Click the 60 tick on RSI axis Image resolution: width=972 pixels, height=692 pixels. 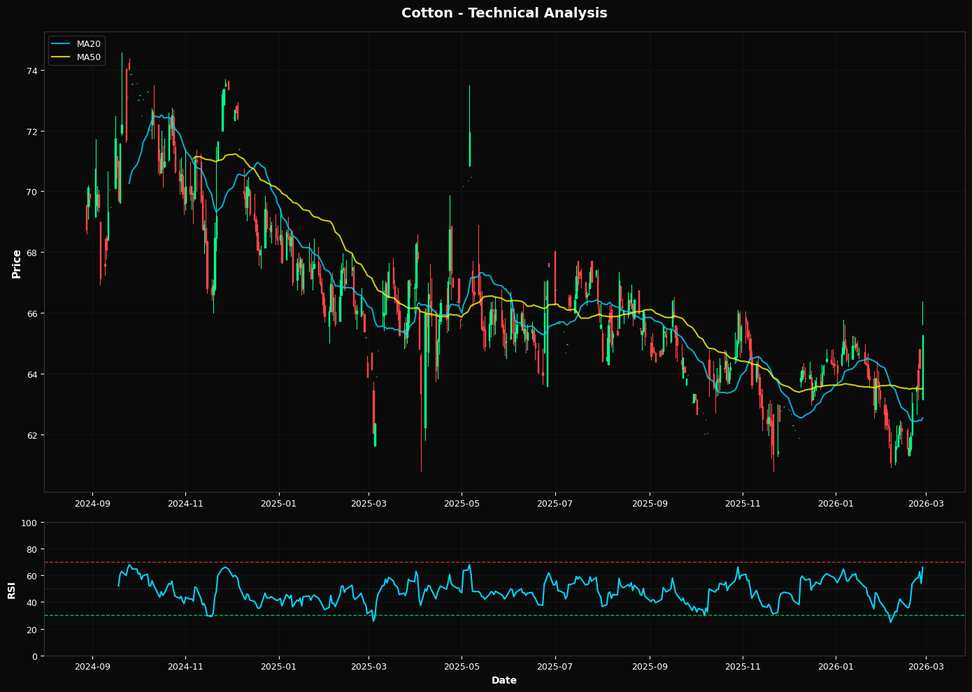pyautogui.click(x=33, y=576)
